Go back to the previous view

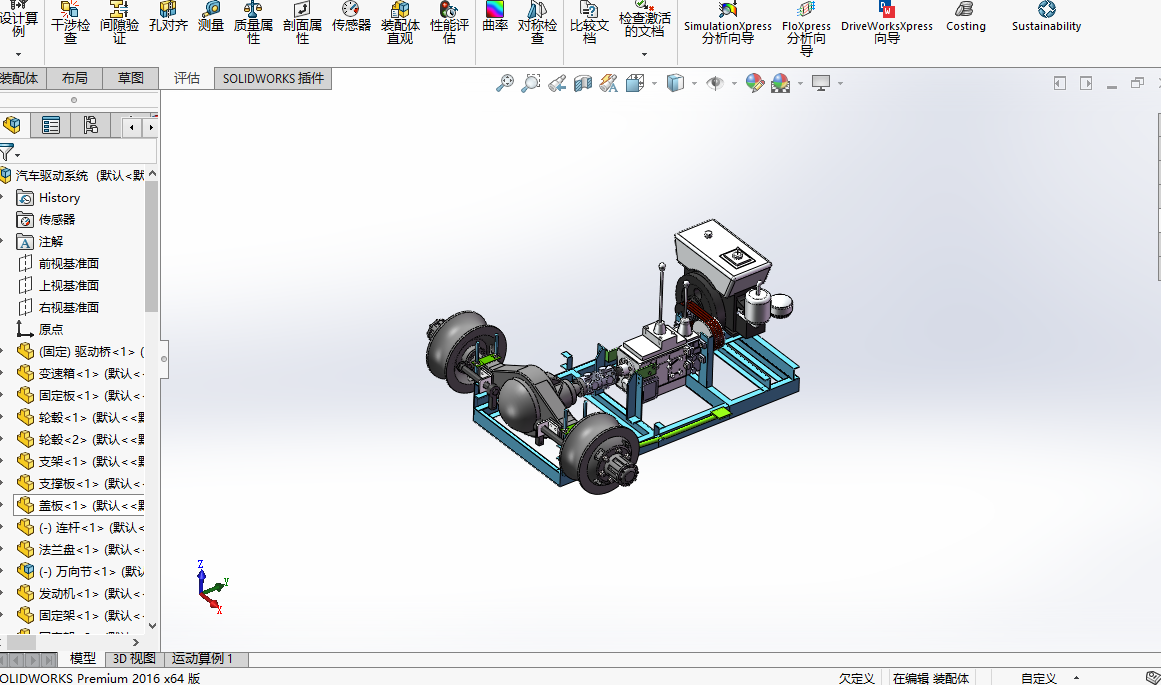(557, 83)
